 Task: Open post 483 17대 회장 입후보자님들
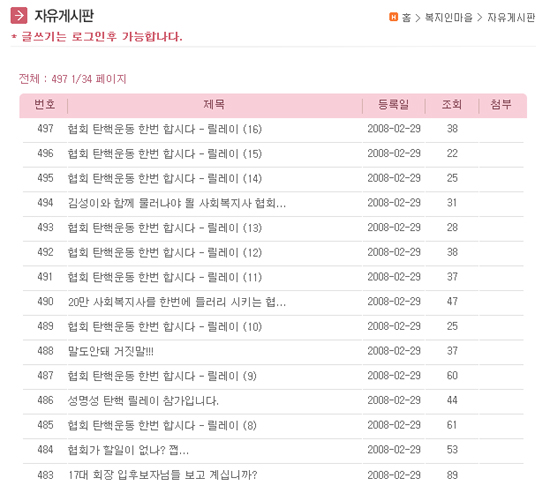(x=162, y=475)
